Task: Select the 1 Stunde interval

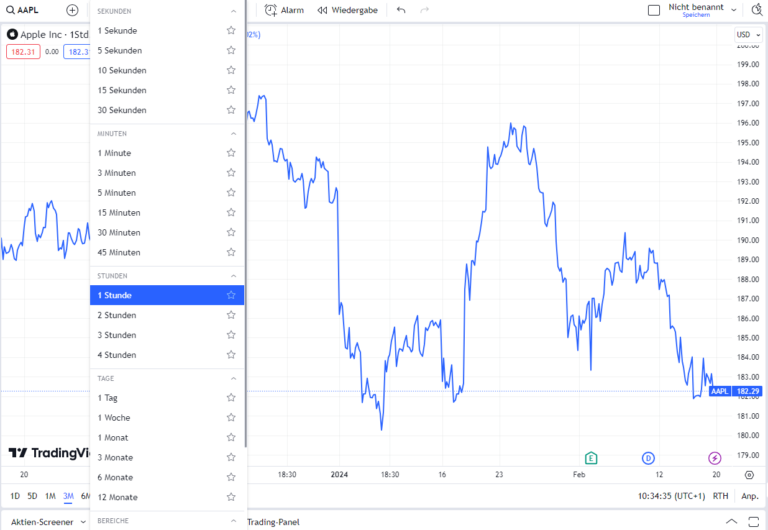Action: 167,295
